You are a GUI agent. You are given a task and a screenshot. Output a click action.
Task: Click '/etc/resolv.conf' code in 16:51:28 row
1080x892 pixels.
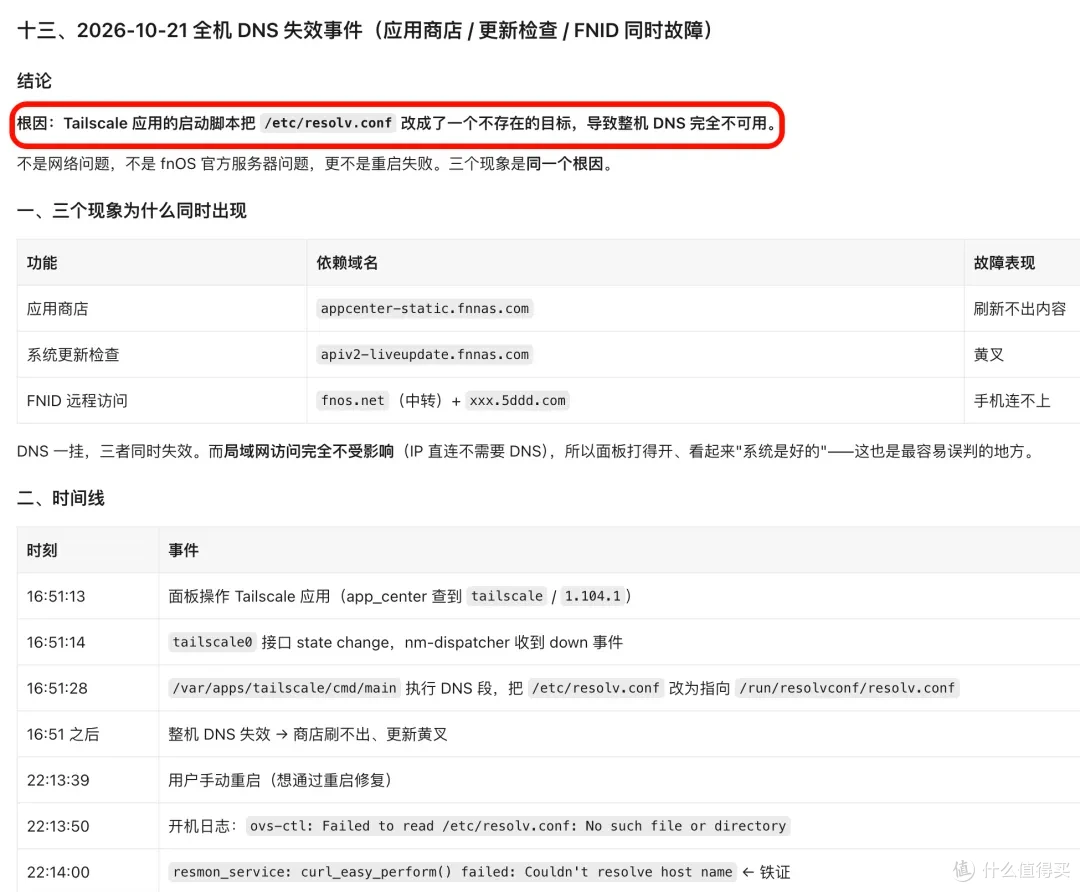(596, 688)
